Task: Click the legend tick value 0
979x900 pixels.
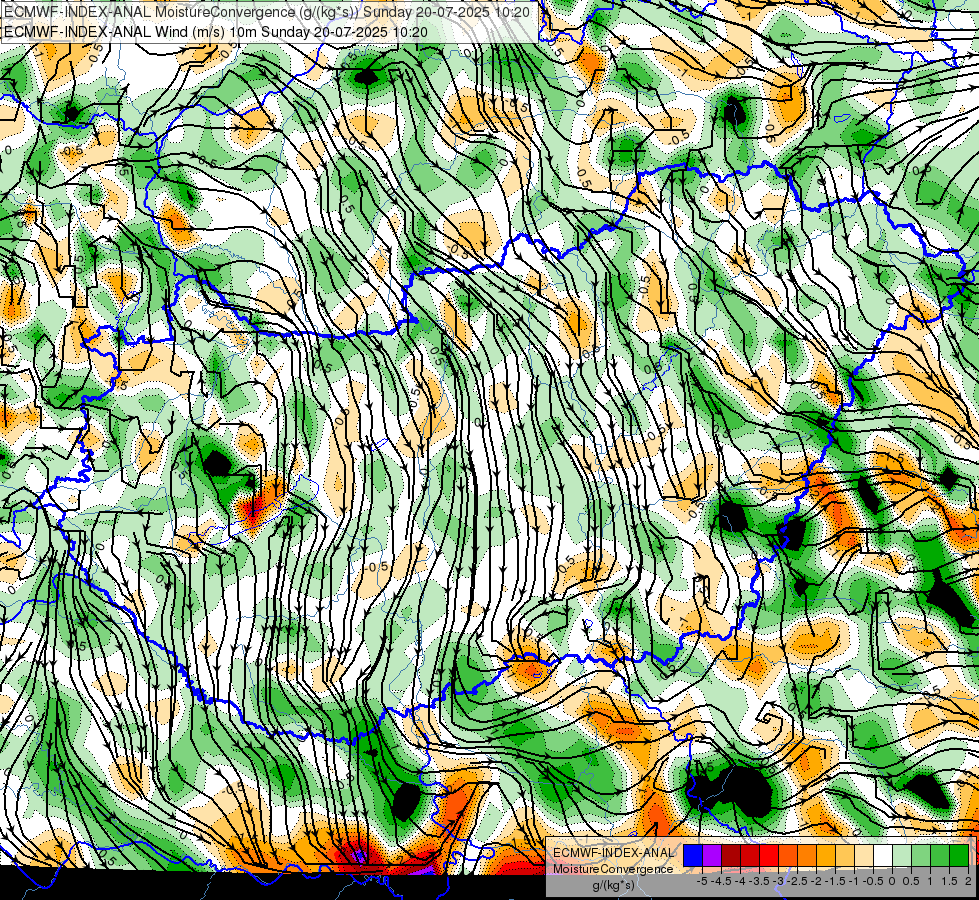Action: pyautogui.click(x=892, y=881)
